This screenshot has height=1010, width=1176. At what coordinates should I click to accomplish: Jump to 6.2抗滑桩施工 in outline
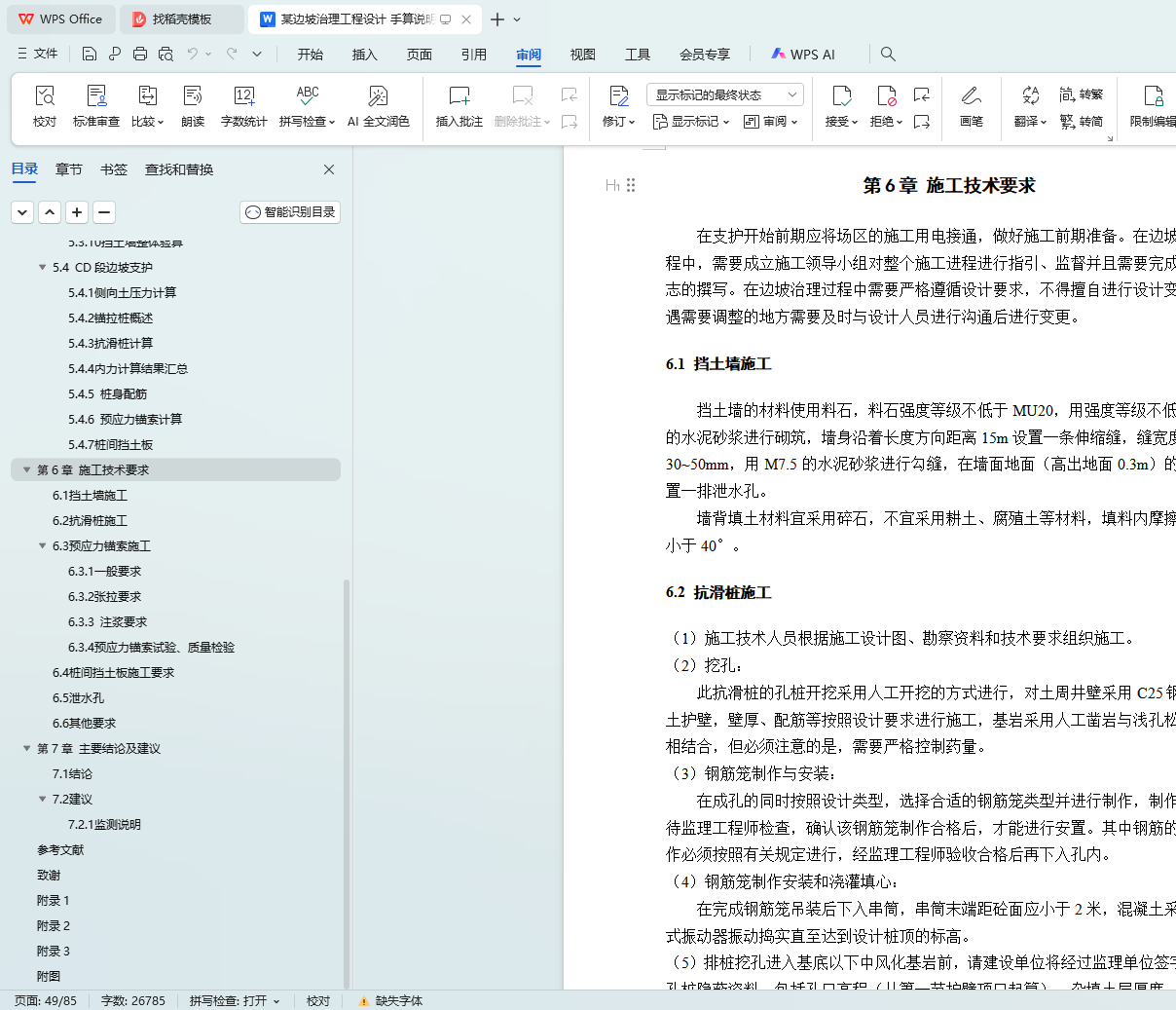pos(90,521)
